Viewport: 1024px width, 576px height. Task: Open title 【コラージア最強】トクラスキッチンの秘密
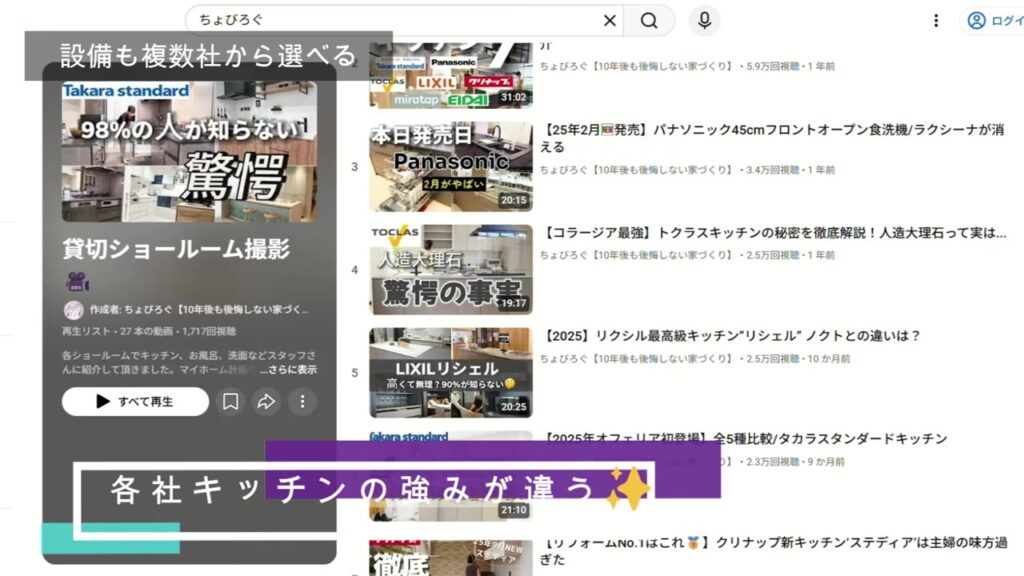pyautogui.click(x=775, y=233)
